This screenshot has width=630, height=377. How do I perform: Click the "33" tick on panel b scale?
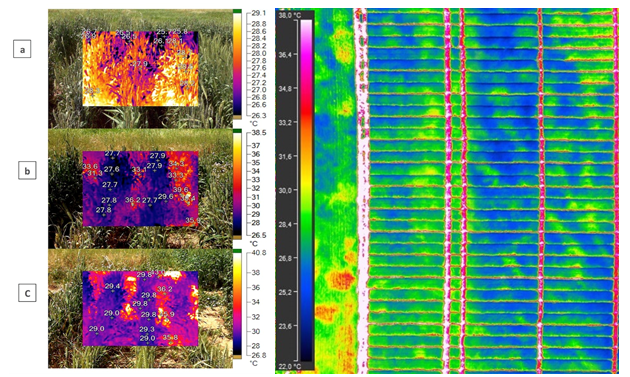tap(256, 180)
